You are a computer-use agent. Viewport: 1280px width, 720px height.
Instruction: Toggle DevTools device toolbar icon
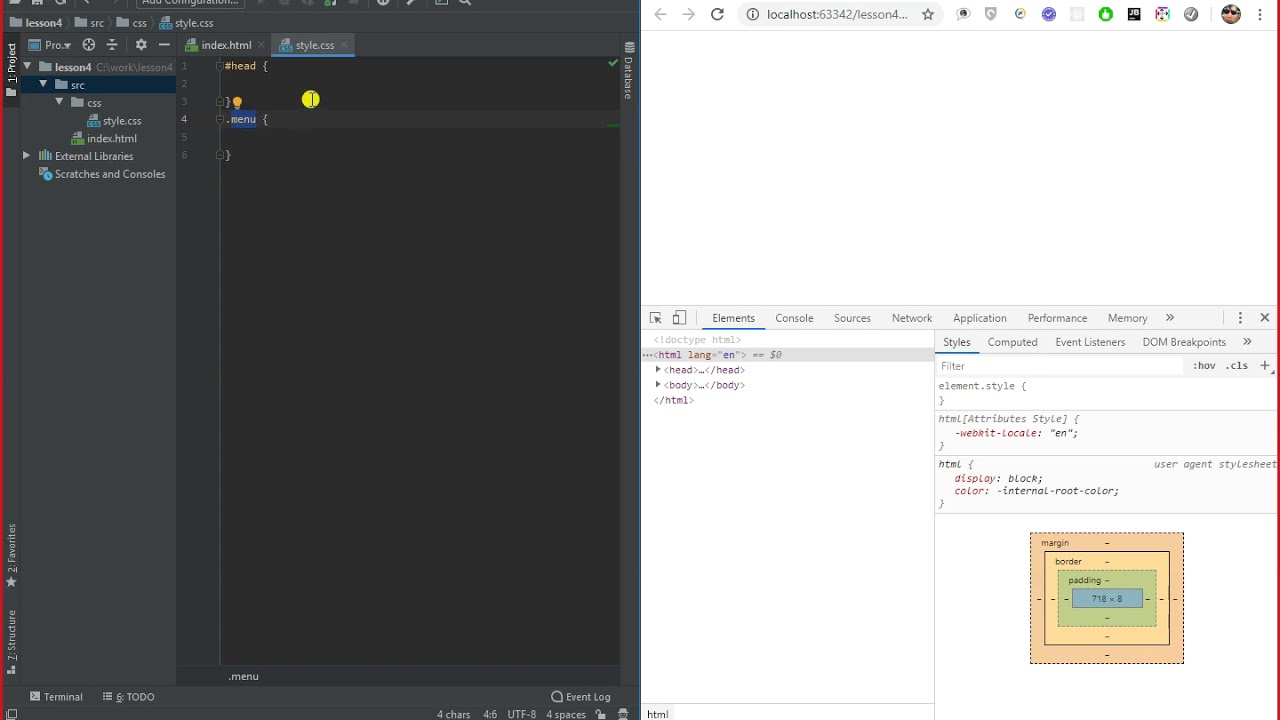679,318
